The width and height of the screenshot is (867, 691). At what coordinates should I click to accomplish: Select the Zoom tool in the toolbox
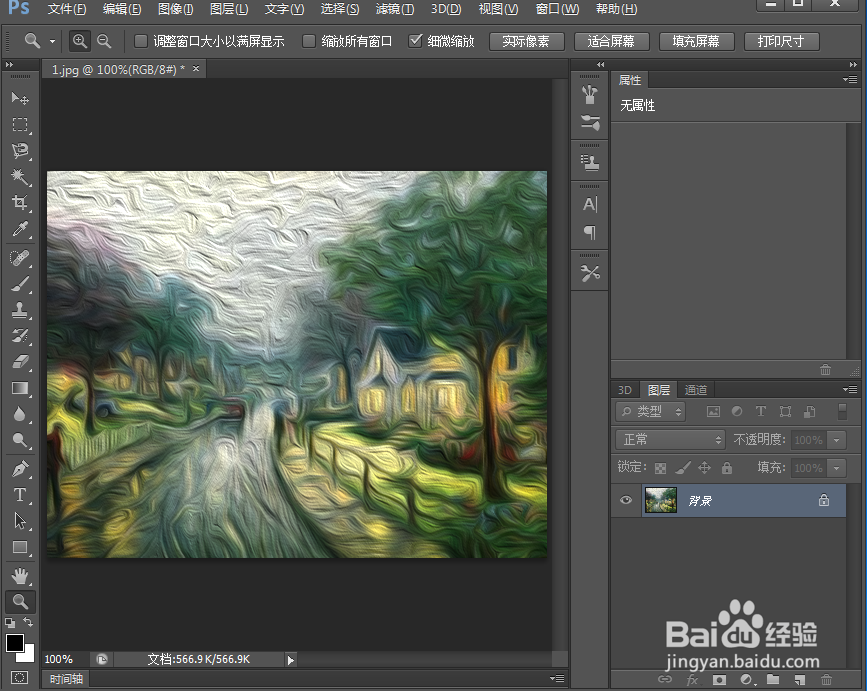20,601
